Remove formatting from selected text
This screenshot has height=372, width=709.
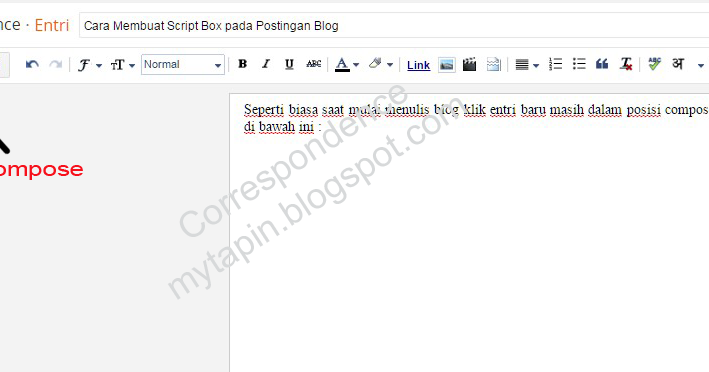626,64
